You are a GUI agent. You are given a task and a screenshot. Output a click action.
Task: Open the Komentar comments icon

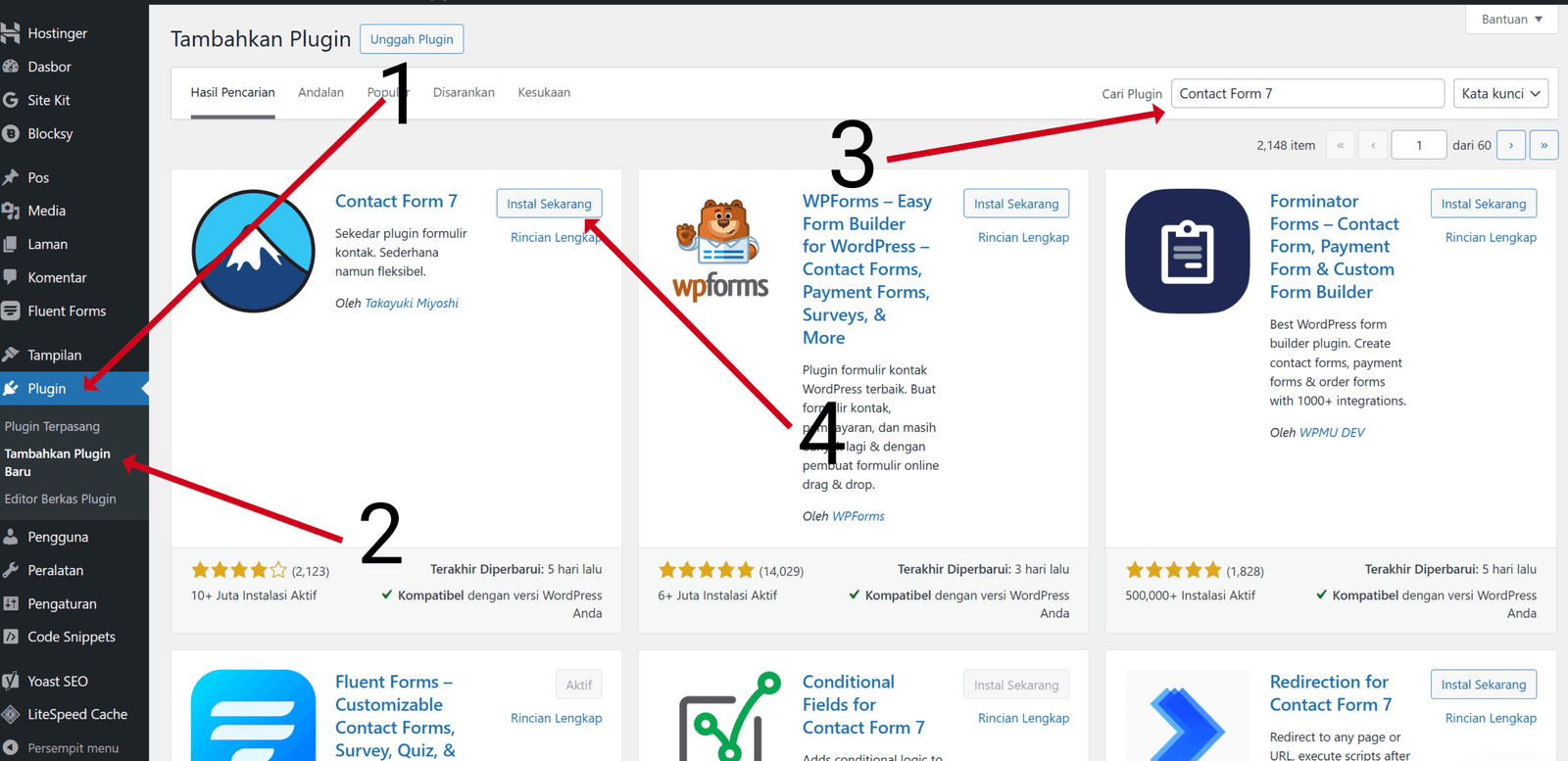(x=11, y=277)
